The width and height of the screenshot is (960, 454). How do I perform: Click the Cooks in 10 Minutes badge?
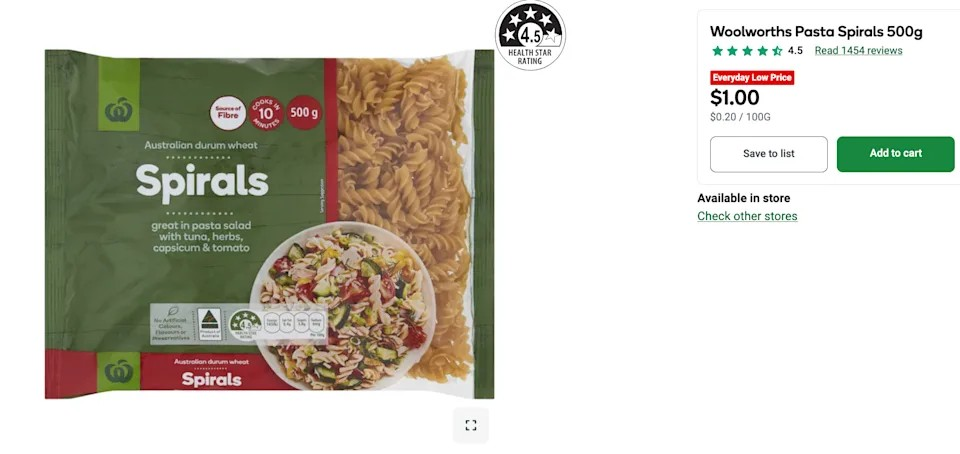[x=266, y=113]
